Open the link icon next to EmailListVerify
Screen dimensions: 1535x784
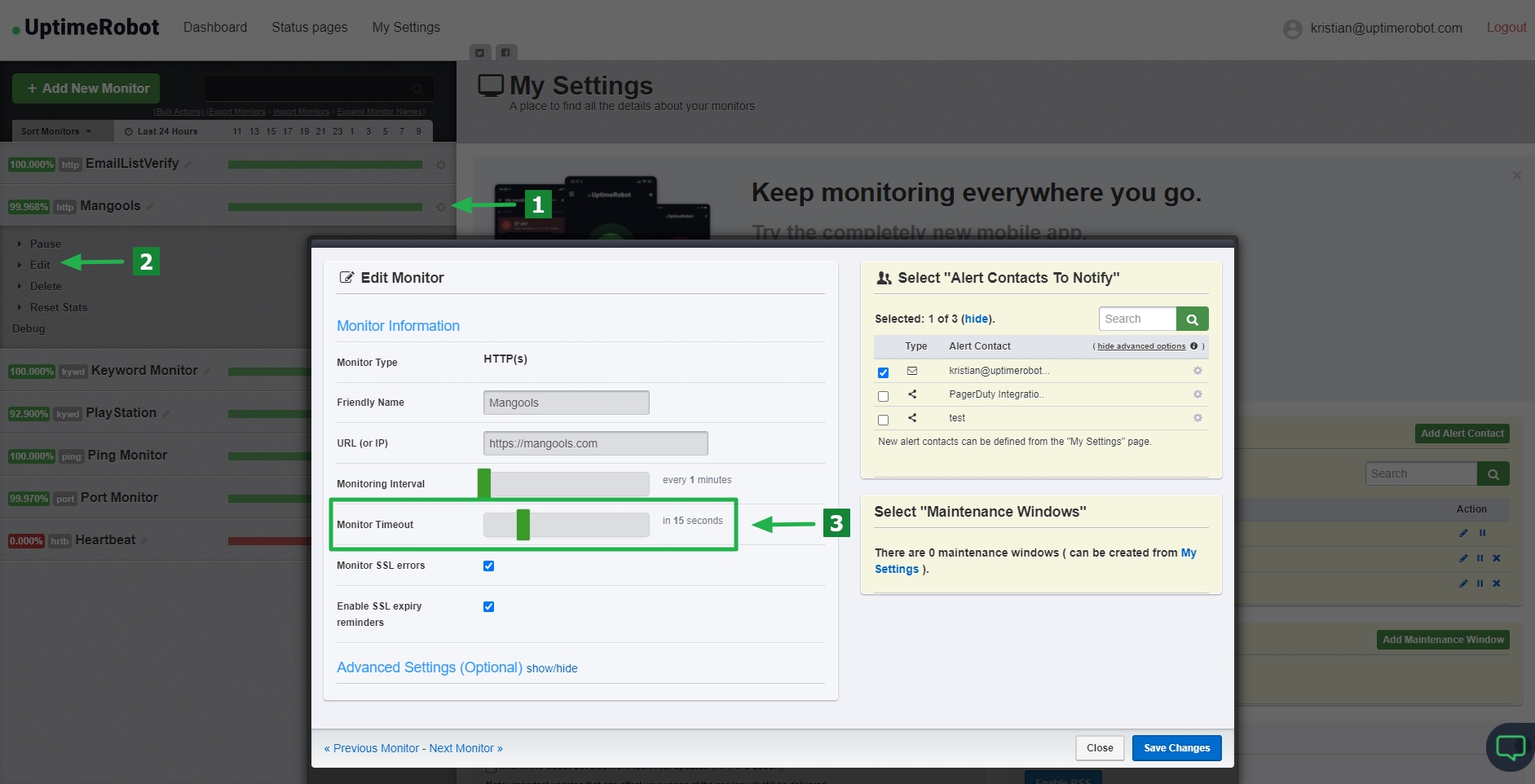(188, 165)
